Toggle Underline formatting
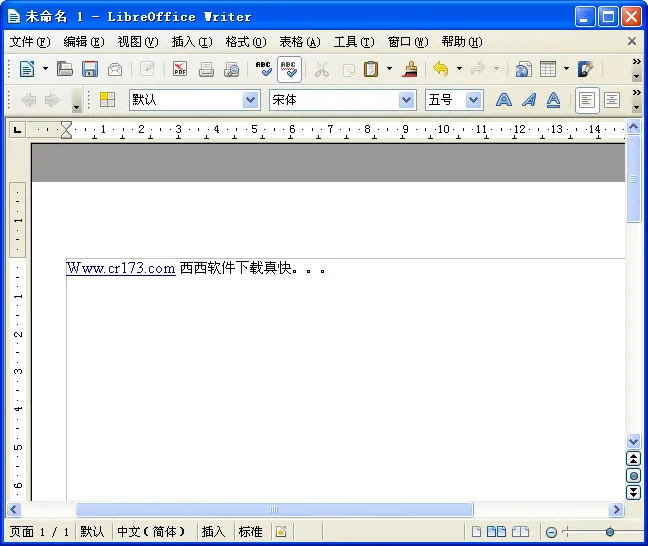The height and width of the screenshot is (546, 648). click(x=553, y=100)
